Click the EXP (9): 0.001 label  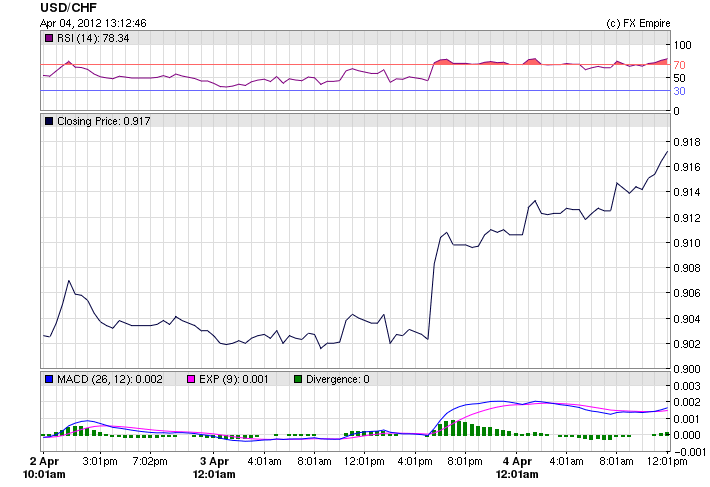pos(234,379)
